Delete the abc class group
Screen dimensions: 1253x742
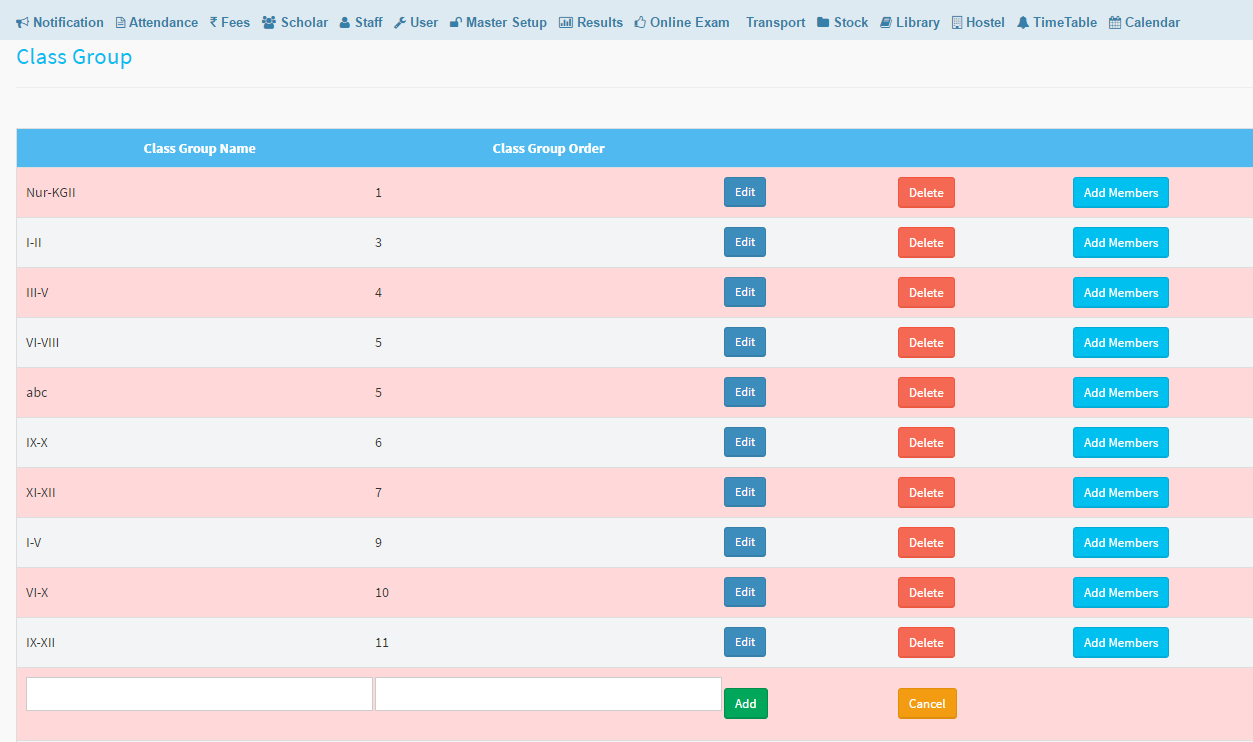[926, 393]
